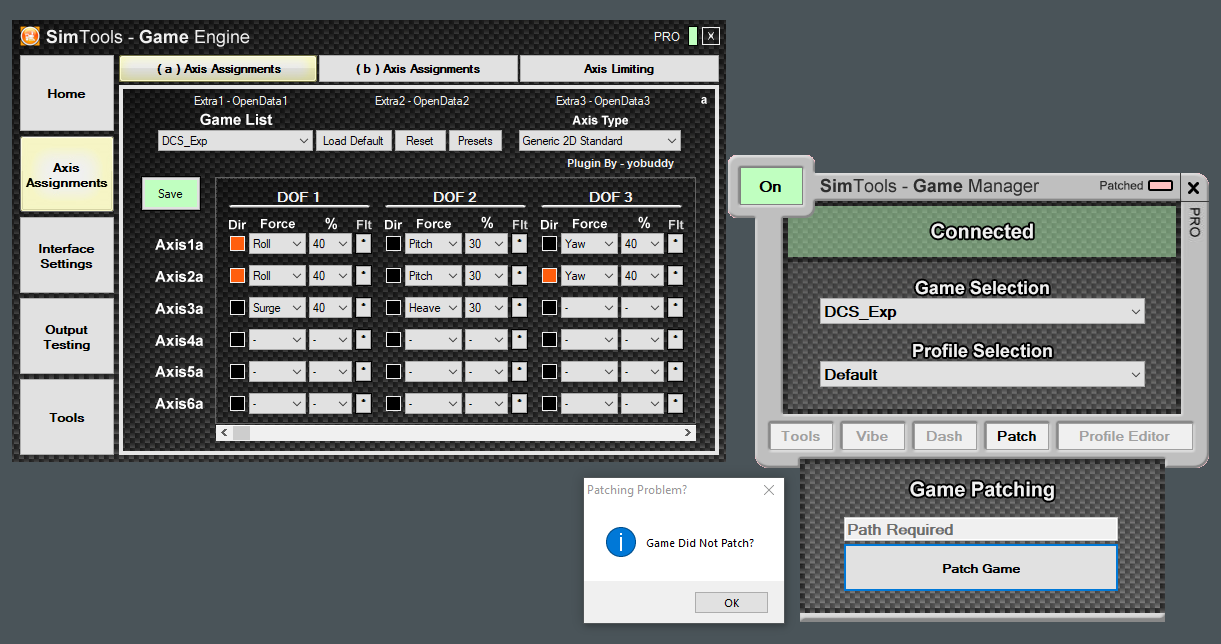Viewport: 1221px width, 644px height.
Task: Click Axis3a DOF 3 filter asterisk button
Action: 675,307
